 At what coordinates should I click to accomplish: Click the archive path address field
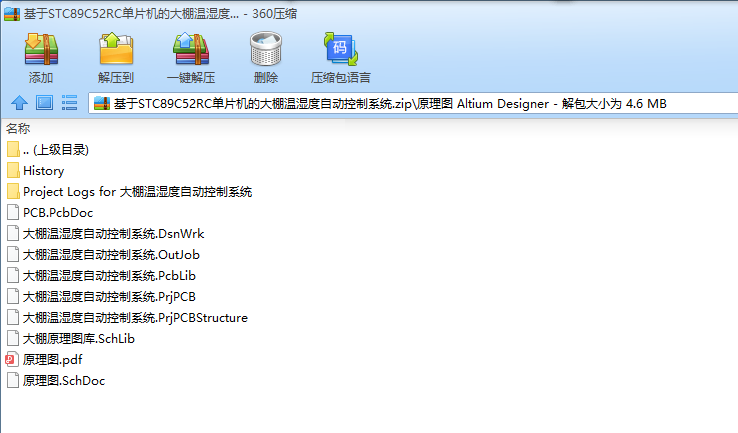pos(413,103)
